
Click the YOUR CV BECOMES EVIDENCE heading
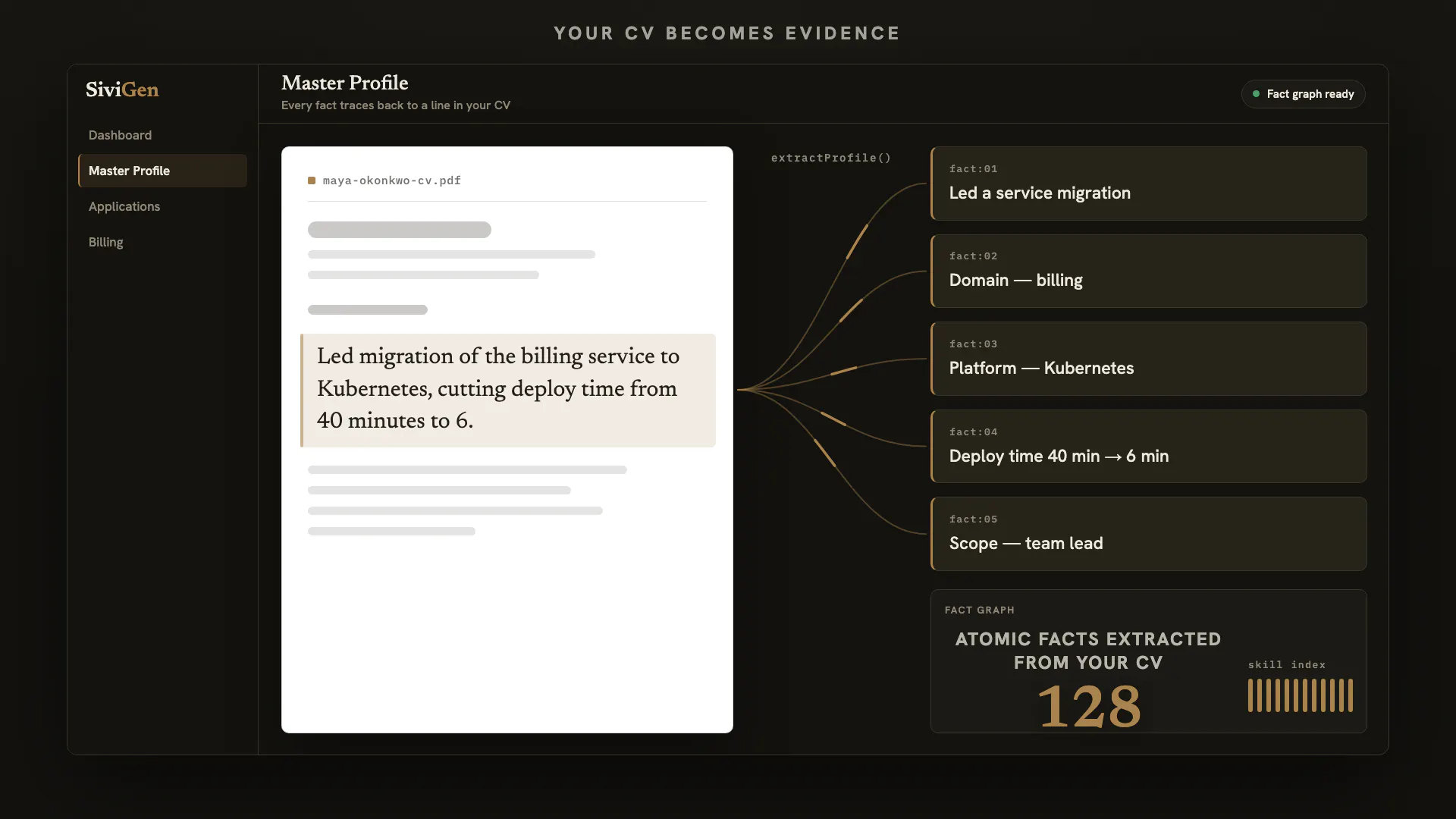(x=727, y=33)
